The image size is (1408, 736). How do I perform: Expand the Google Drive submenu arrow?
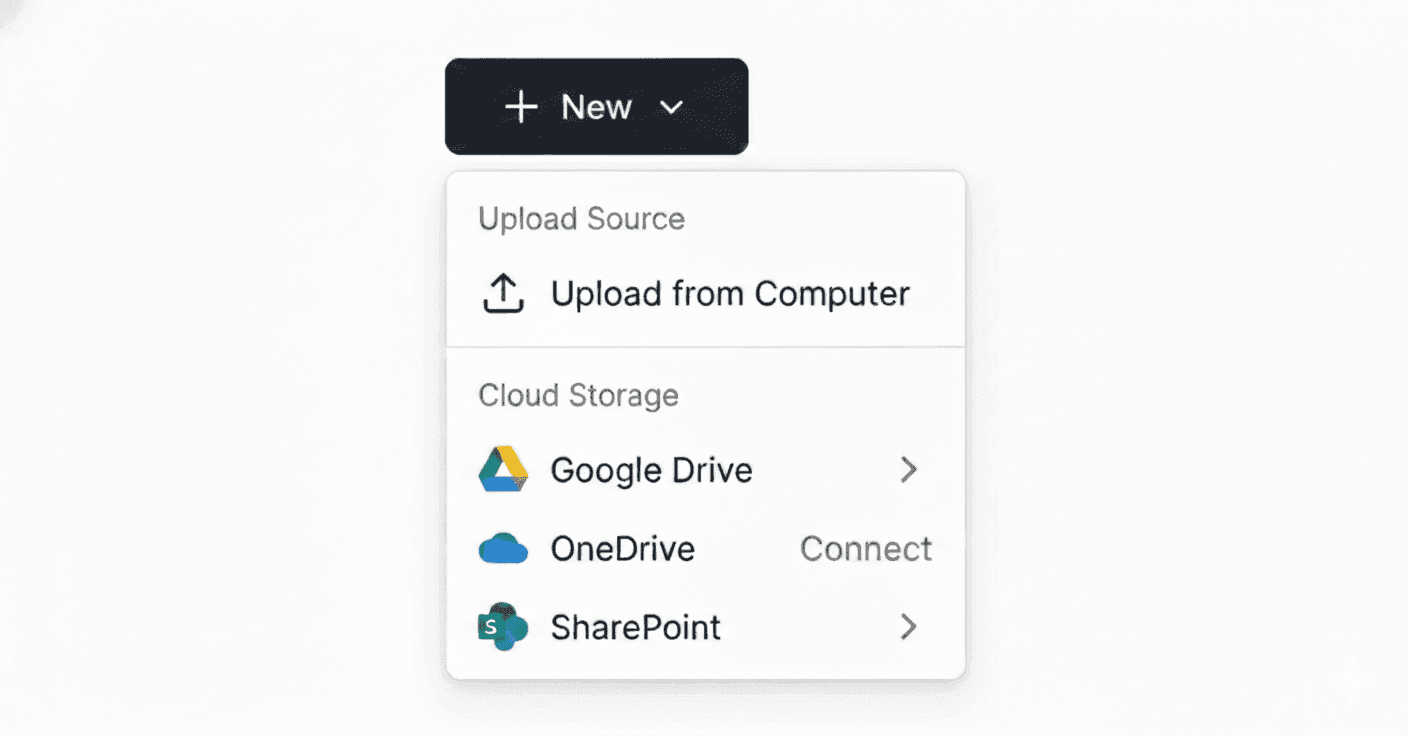point(909,469)
